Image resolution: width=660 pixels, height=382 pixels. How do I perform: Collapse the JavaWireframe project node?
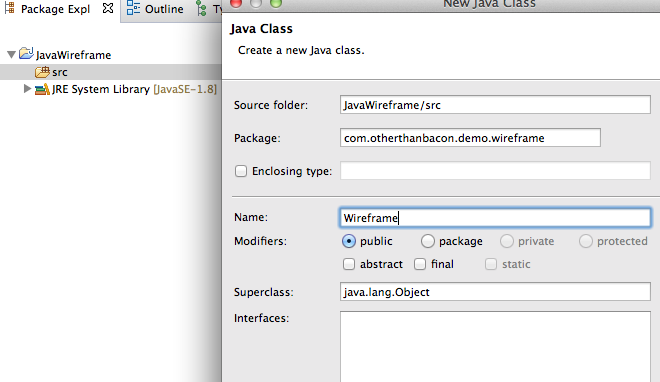coord(11,54)
